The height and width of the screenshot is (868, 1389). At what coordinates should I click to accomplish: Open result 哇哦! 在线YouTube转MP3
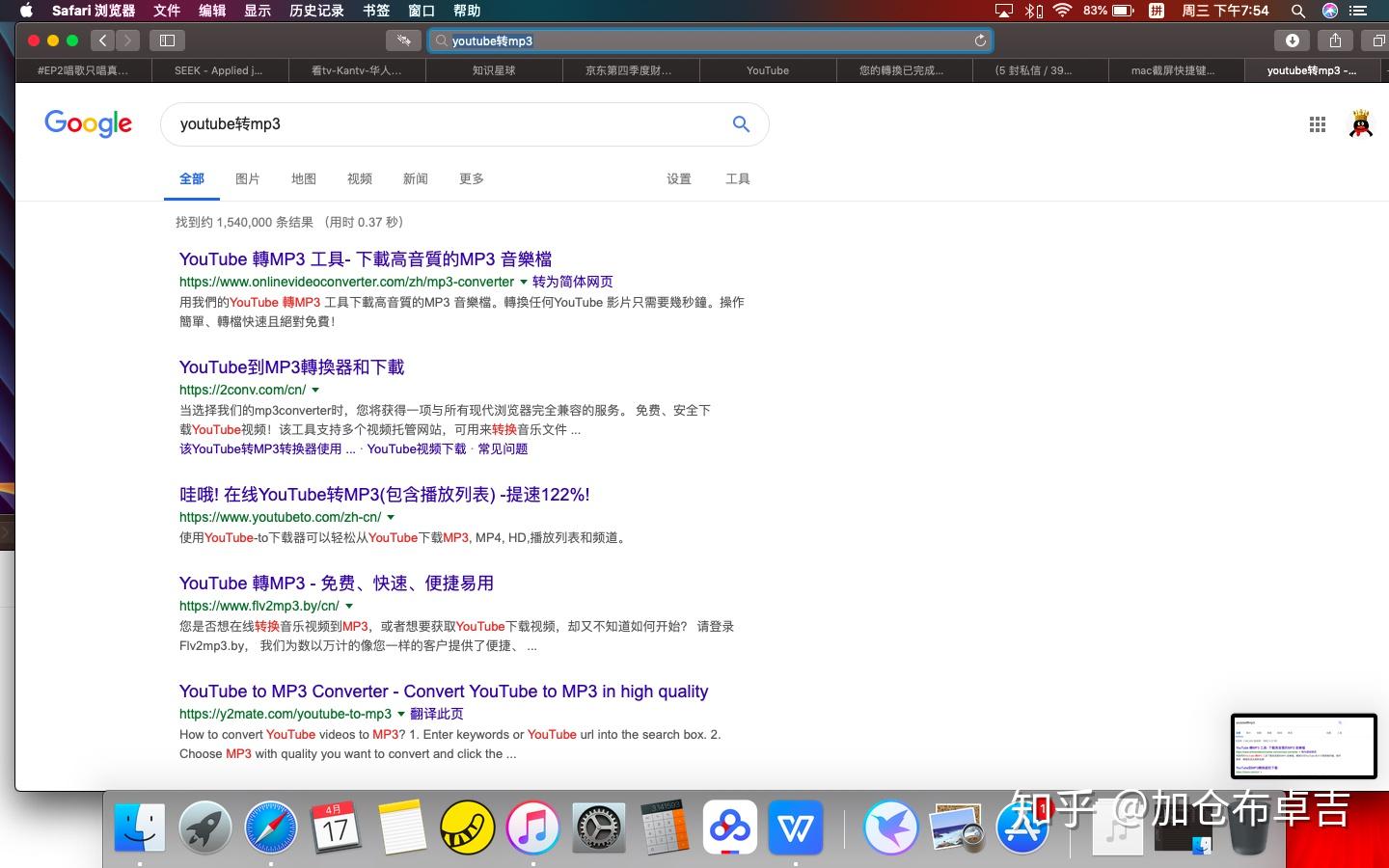pos(384,494)
